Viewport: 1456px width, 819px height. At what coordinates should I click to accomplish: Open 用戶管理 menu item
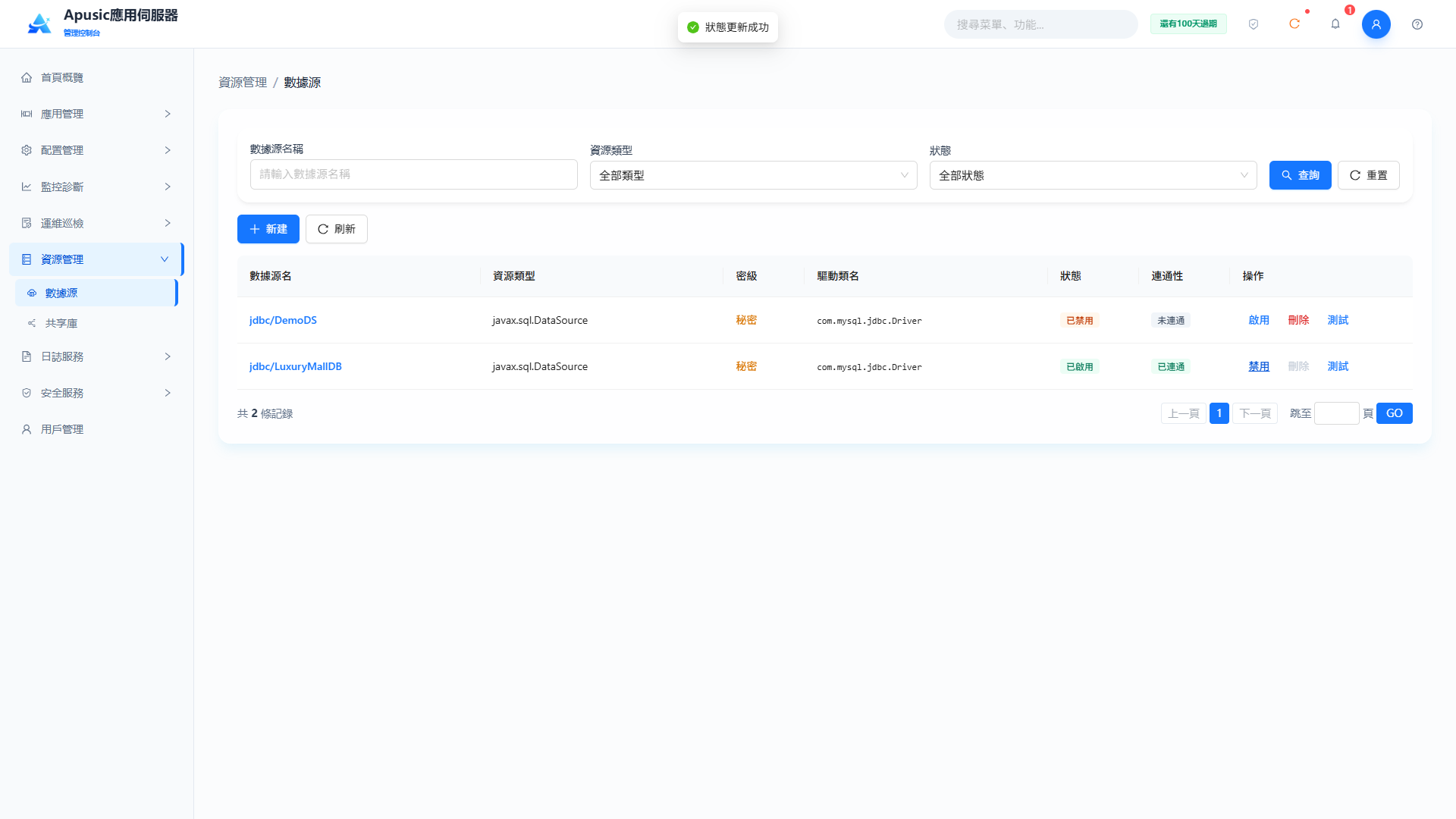96,429
